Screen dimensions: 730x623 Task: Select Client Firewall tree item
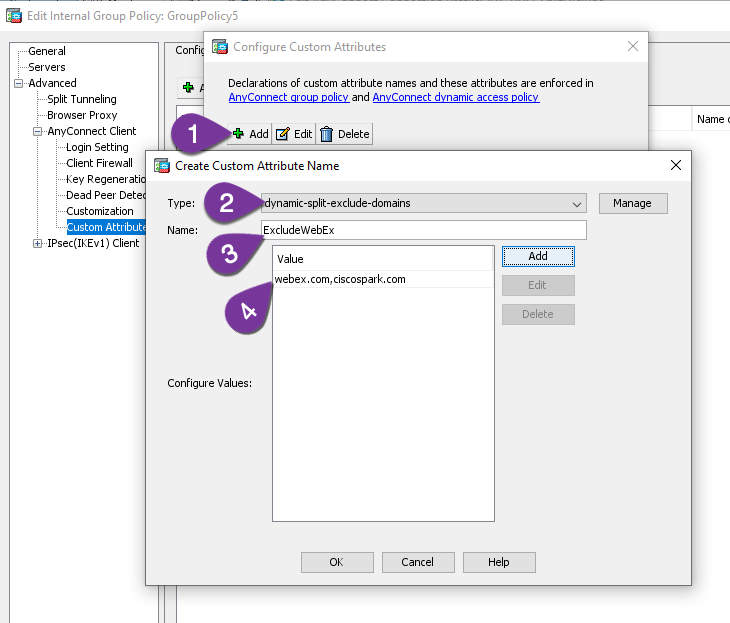99,163
